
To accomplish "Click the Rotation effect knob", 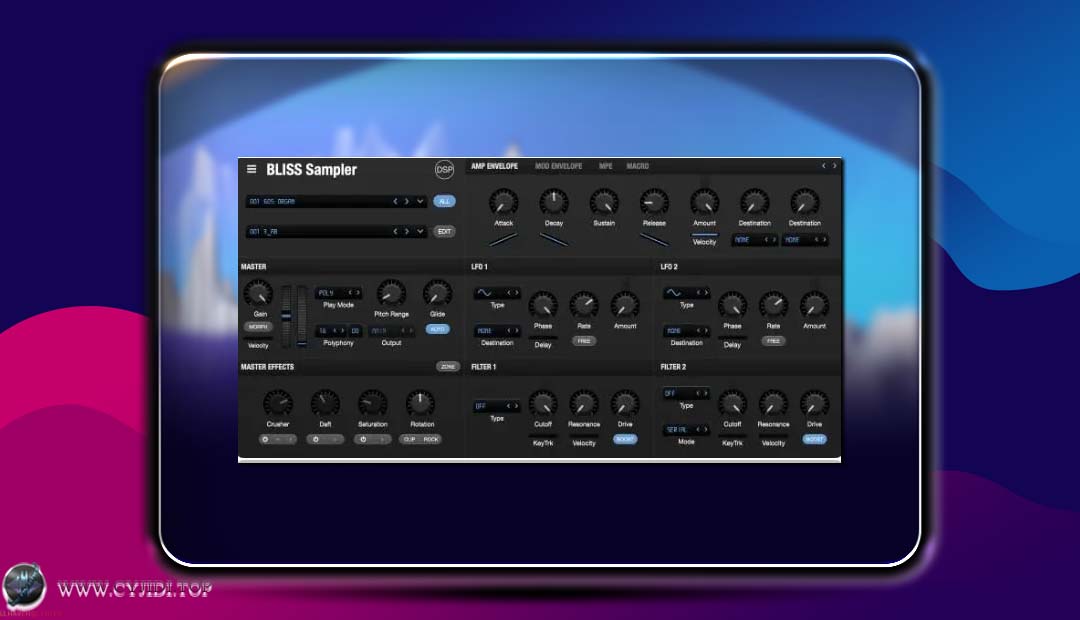I will (419, 404).
